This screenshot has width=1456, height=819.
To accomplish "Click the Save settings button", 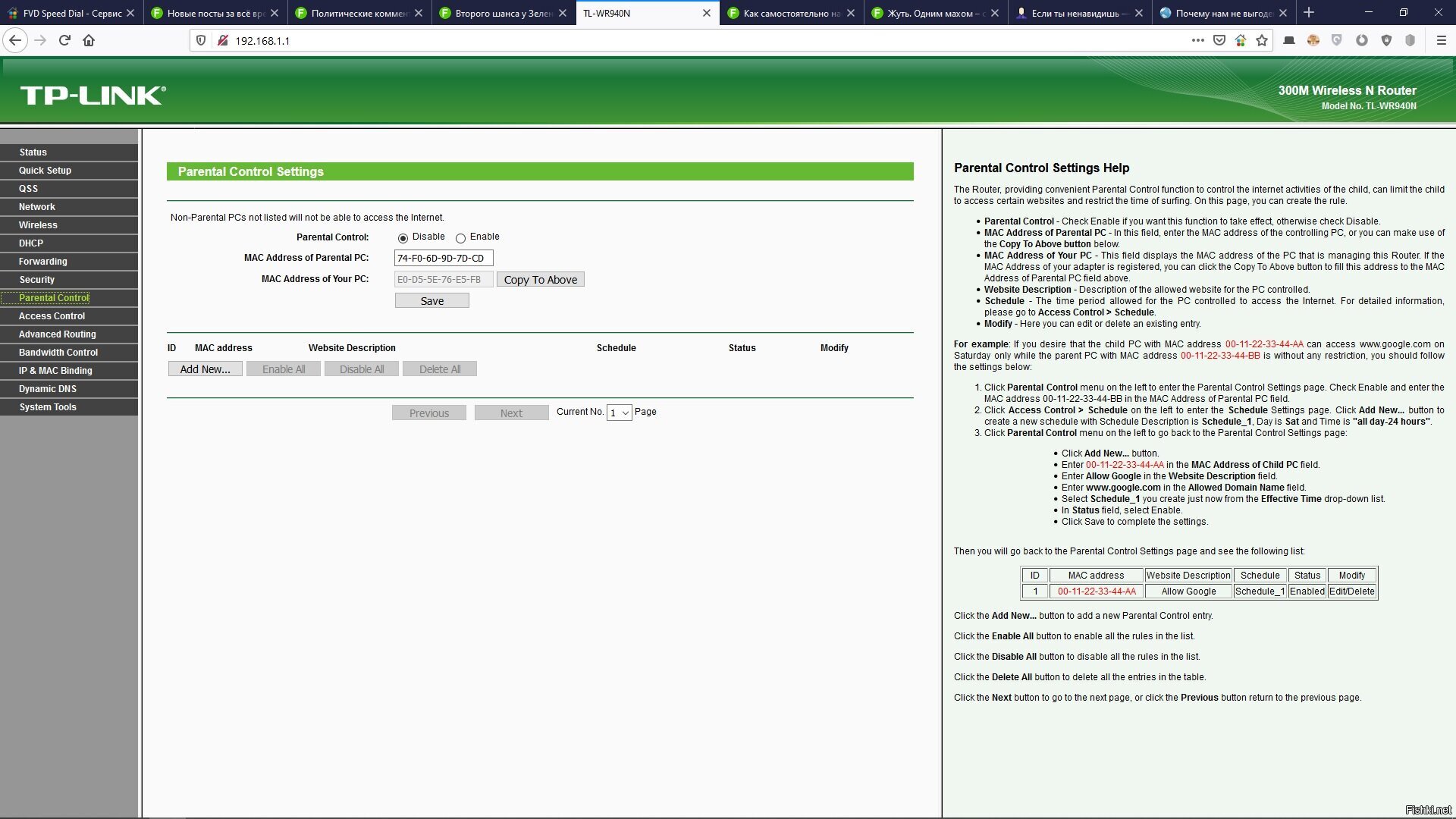I will [432, 300].
